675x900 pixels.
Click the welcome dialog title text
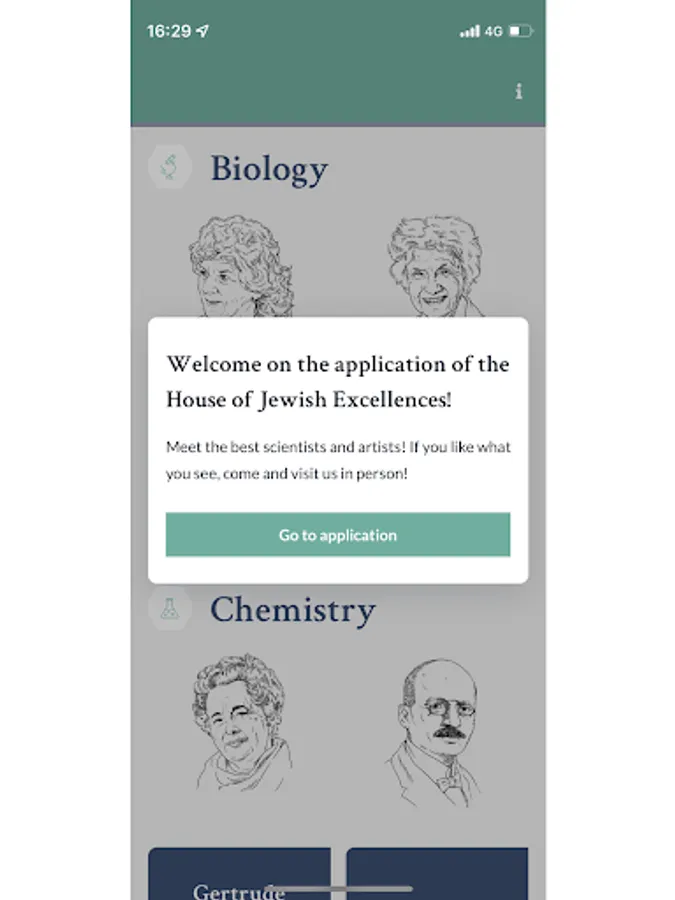(x=338, y=381)
